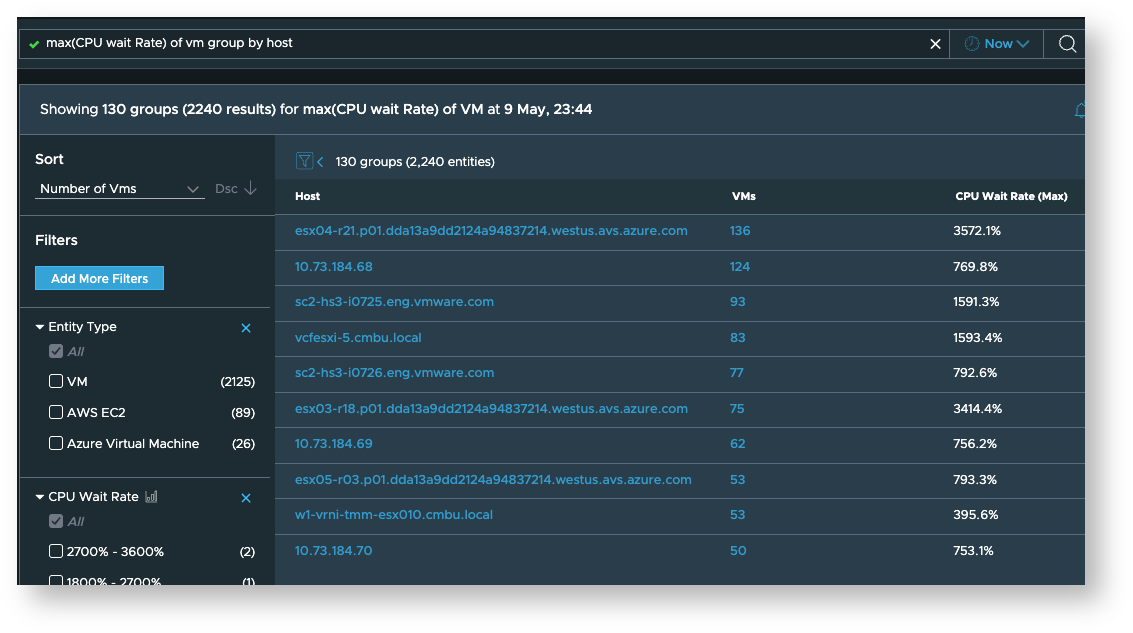Click the 75 VMs count link
Image resolution: width=1133 pixels, height=633 pixels.
[x=737, y=409]
